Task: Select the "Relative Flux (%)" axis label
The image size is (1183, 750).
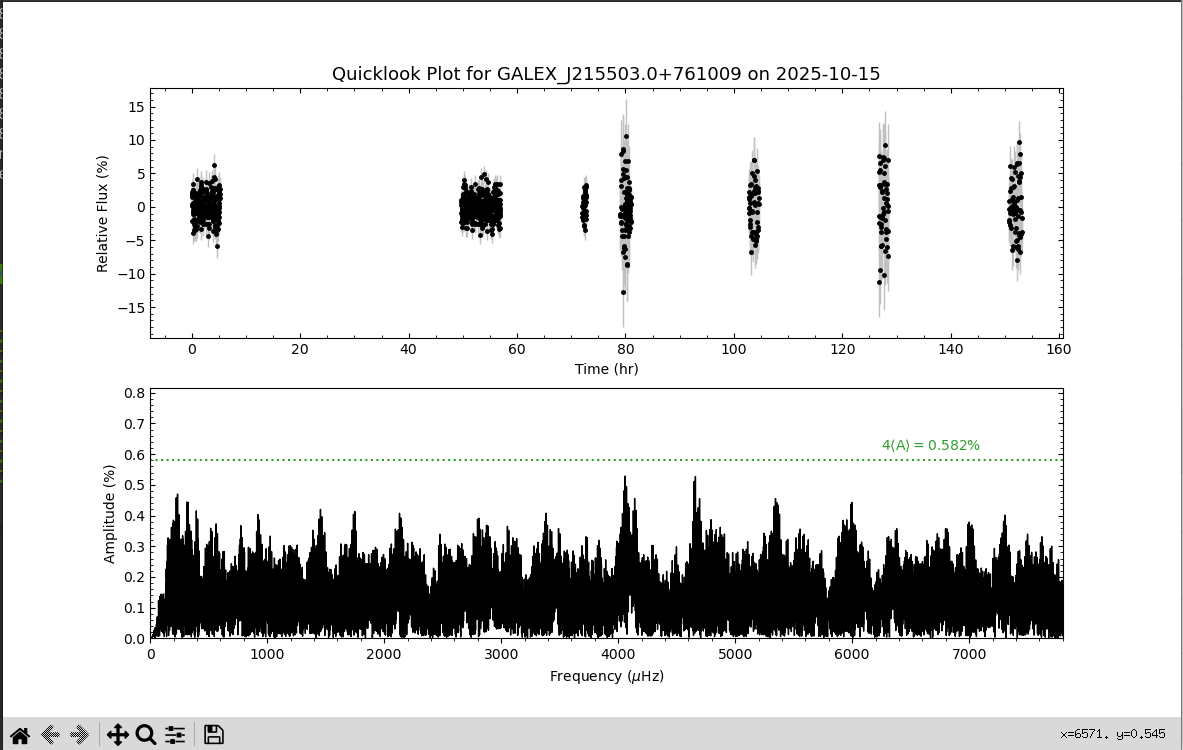Action: click(x=102, y=214)
